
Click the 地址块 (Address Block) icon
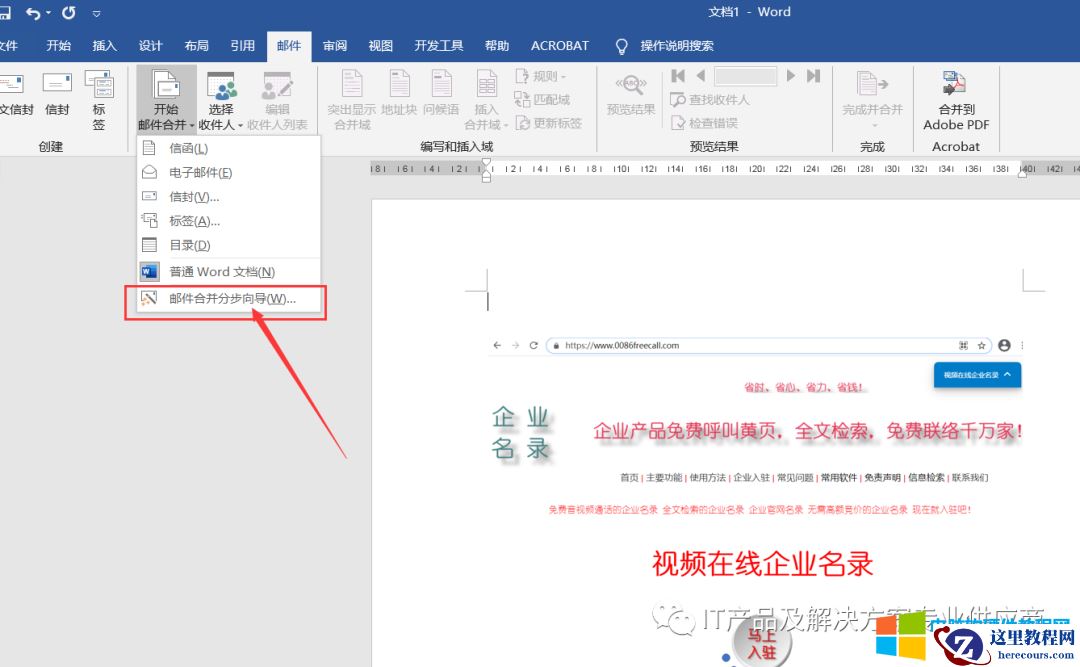pos(399,95)
